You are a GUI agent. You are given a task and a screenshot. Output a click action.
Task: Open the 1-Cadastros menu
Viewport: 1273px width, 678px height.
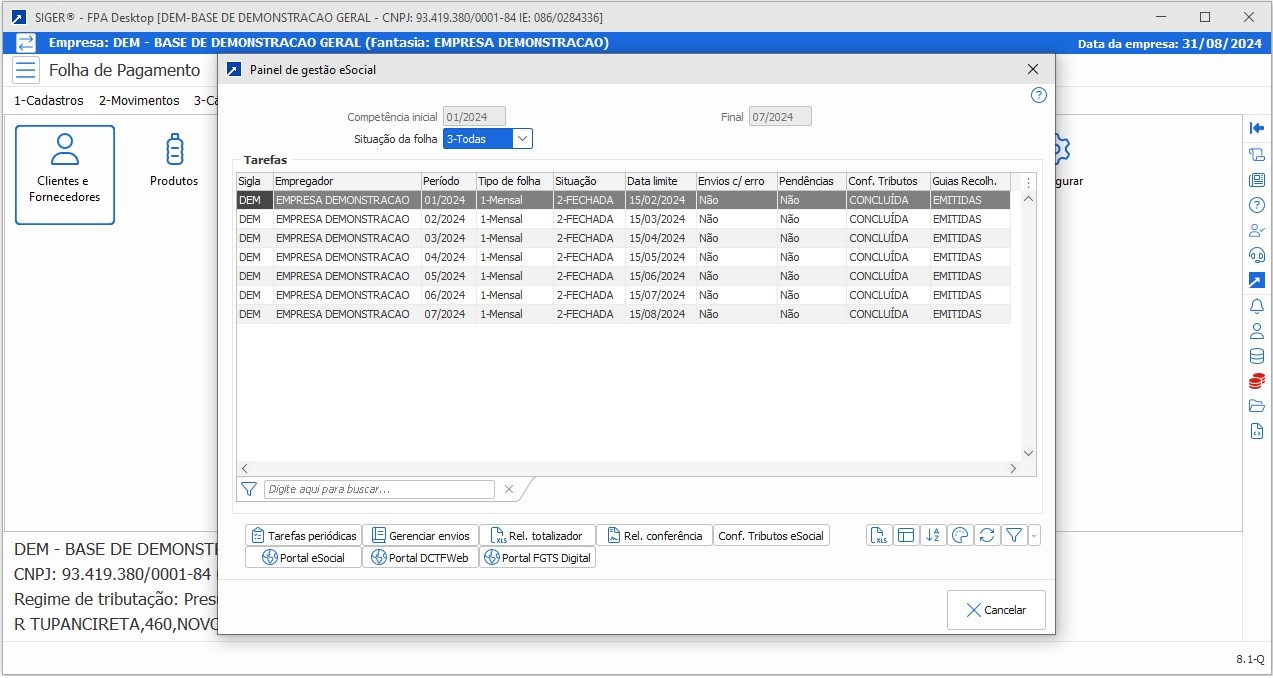pos(49,101)
